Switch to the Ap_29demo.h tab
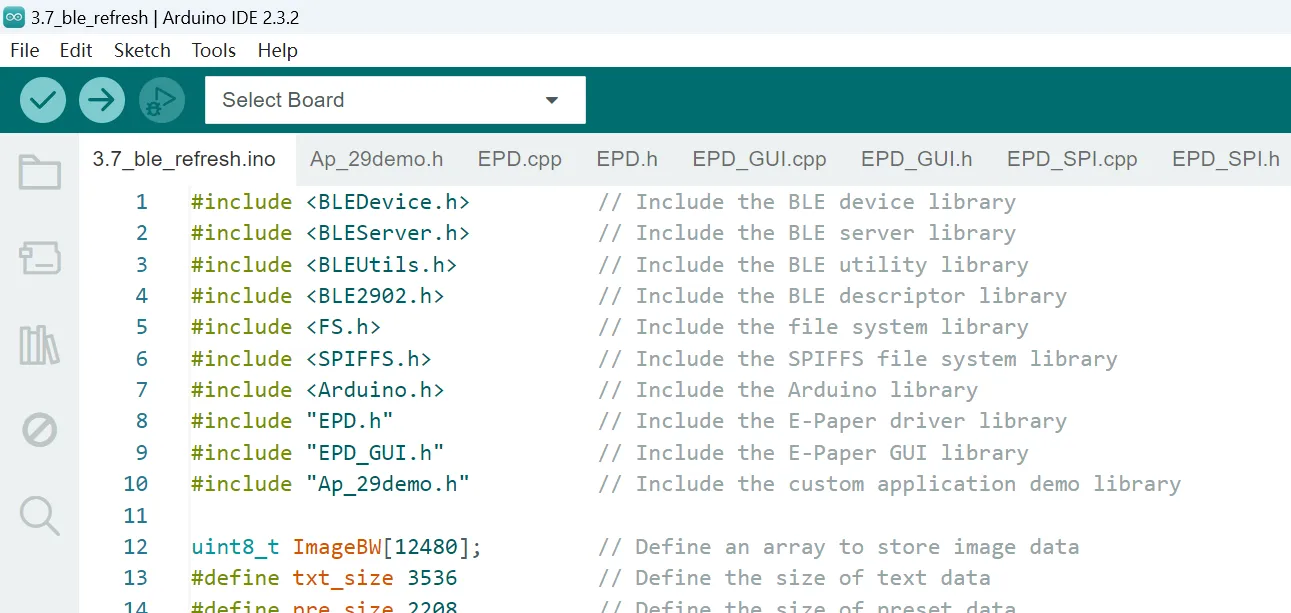 click(377, 159)
